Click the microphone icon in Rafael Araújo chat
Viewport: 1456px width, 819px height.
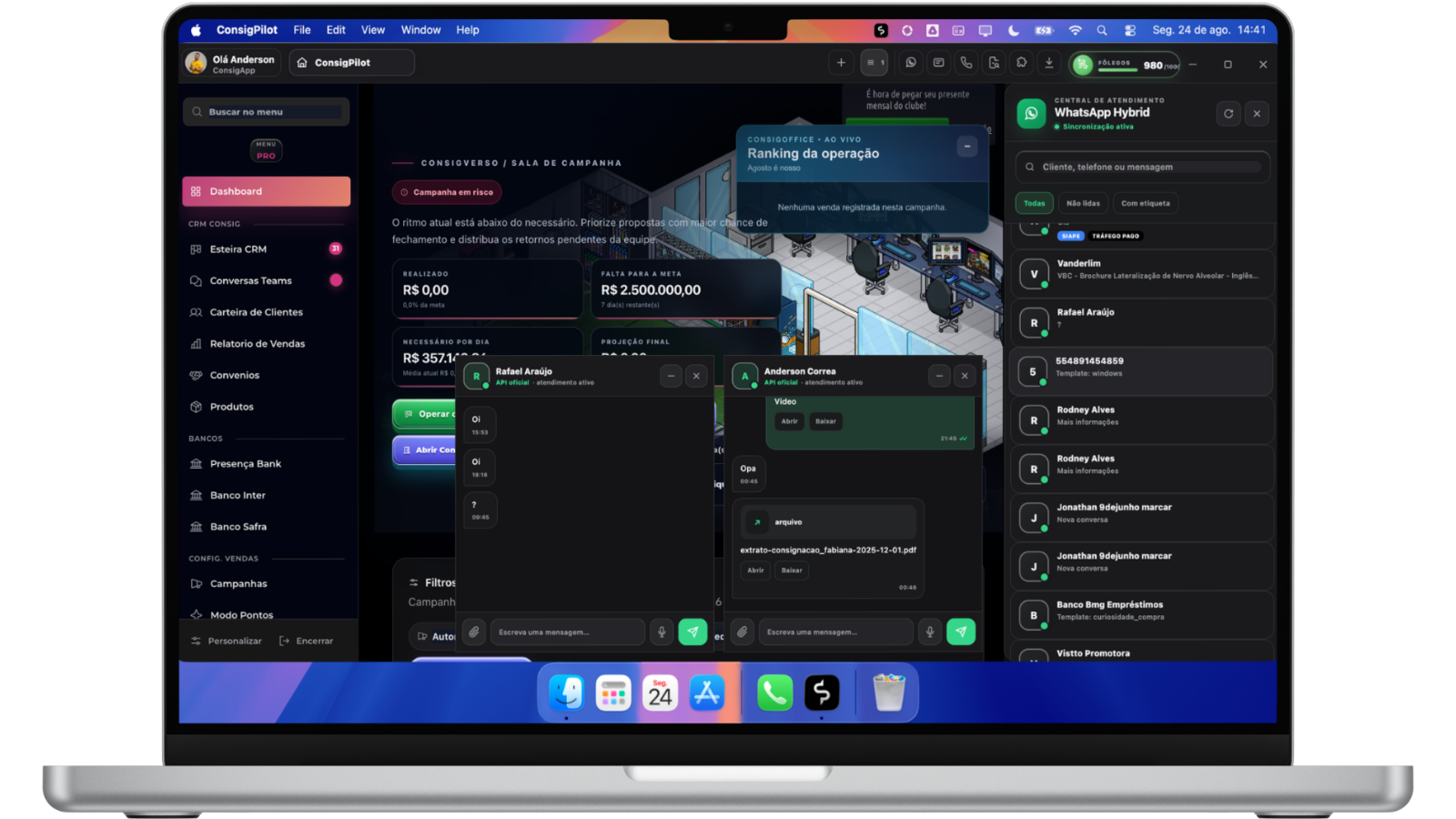pyautogui.click(x=662, y=632)
